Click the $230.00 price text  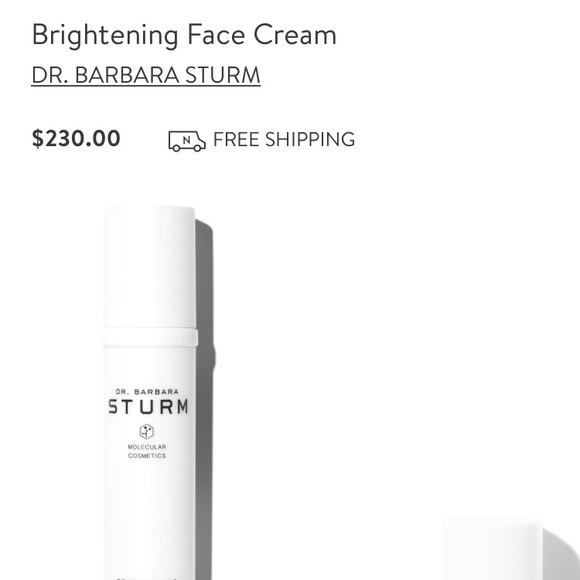(x=76, y=138)
